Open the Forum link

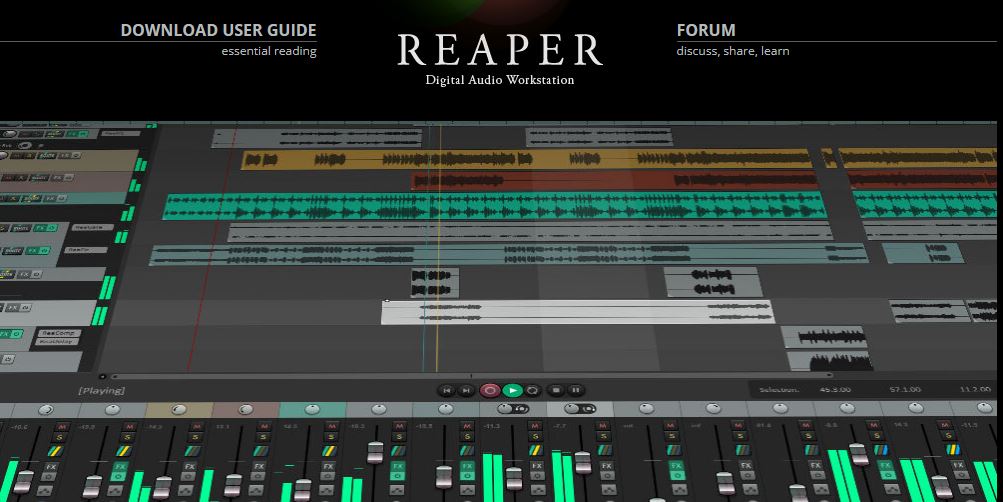pos(706,30)
